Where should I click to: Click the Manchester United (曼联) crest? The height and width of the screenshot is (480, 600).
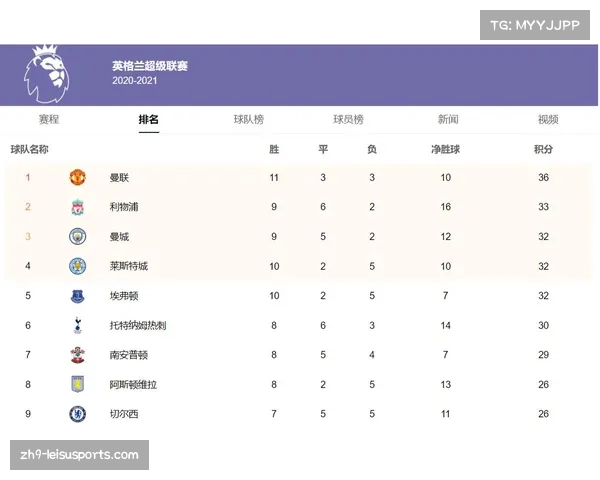78,178
